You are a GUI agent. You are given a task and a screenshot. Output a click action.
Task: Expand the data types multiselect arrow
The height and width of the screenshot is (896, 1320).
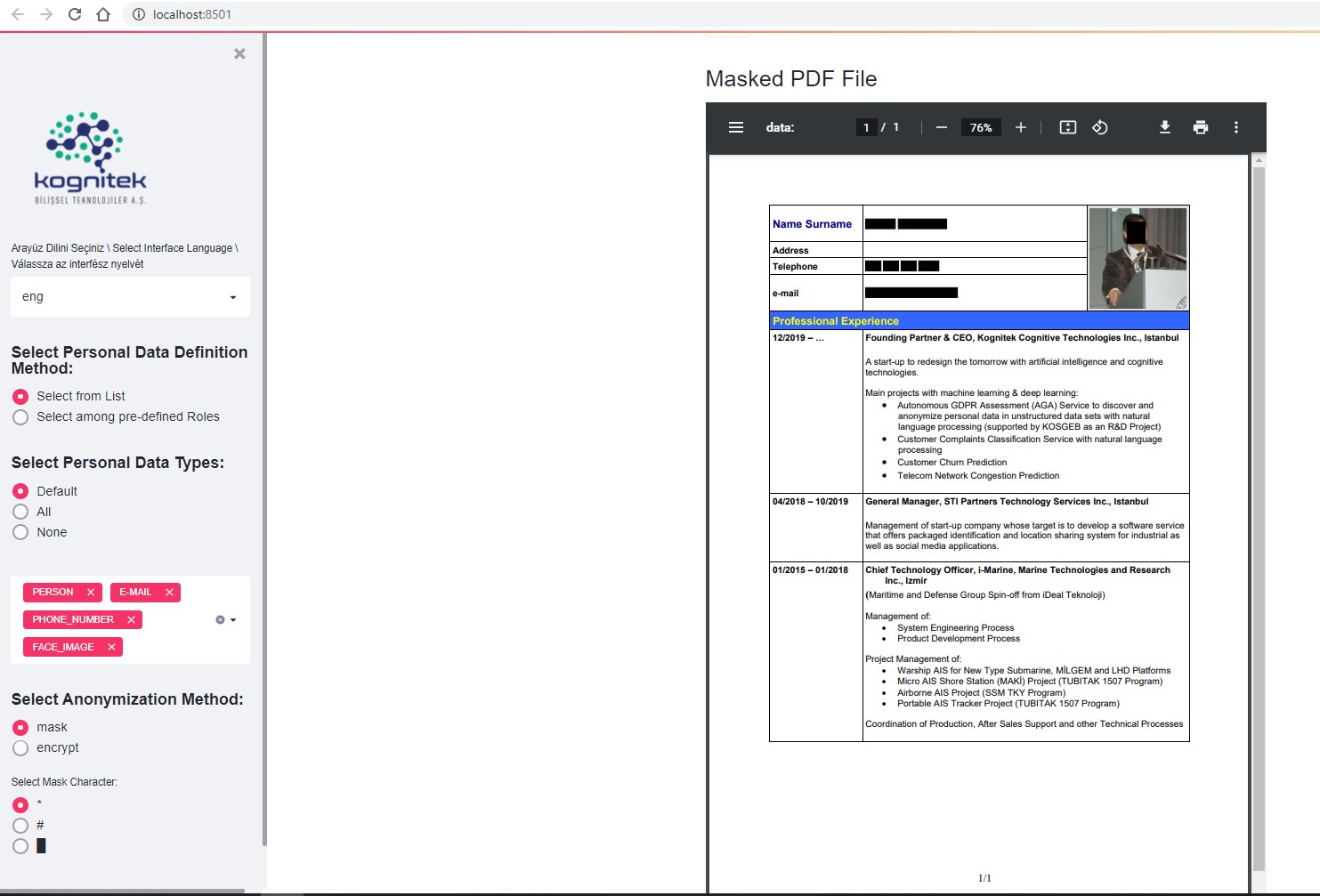click(233, 619)
